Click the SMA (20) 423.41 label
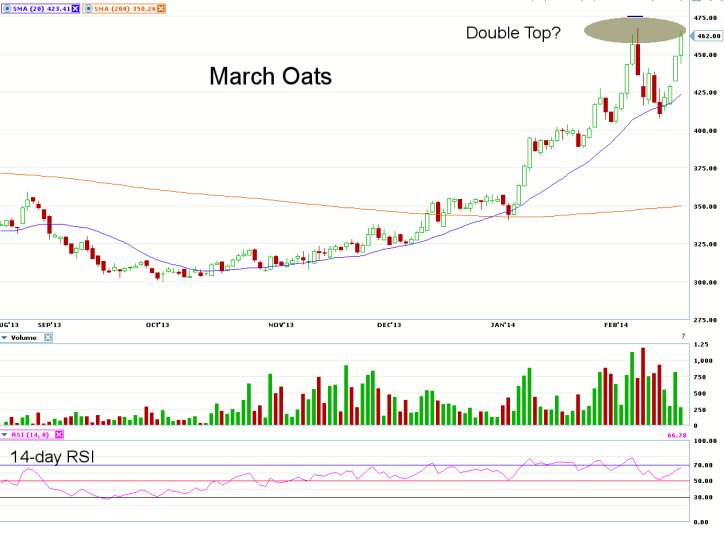Image resolution: width=725 pixels, height=534 pixels. (x=41, y=8)
